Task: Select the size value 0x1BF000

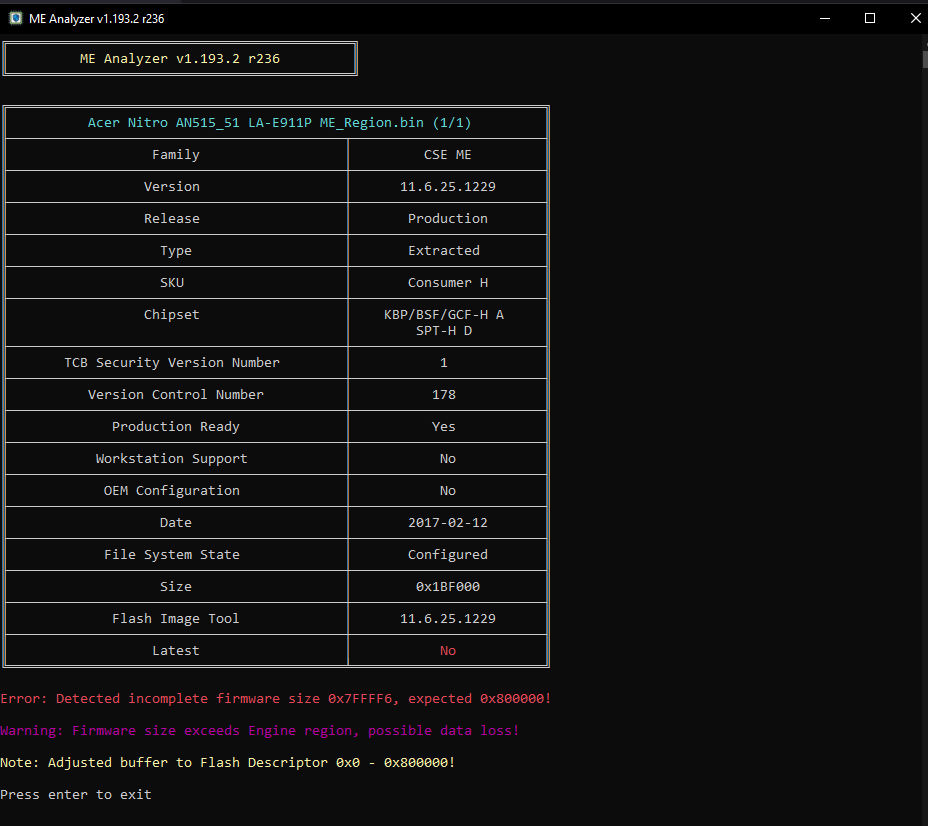Action: tap(447, 586)
